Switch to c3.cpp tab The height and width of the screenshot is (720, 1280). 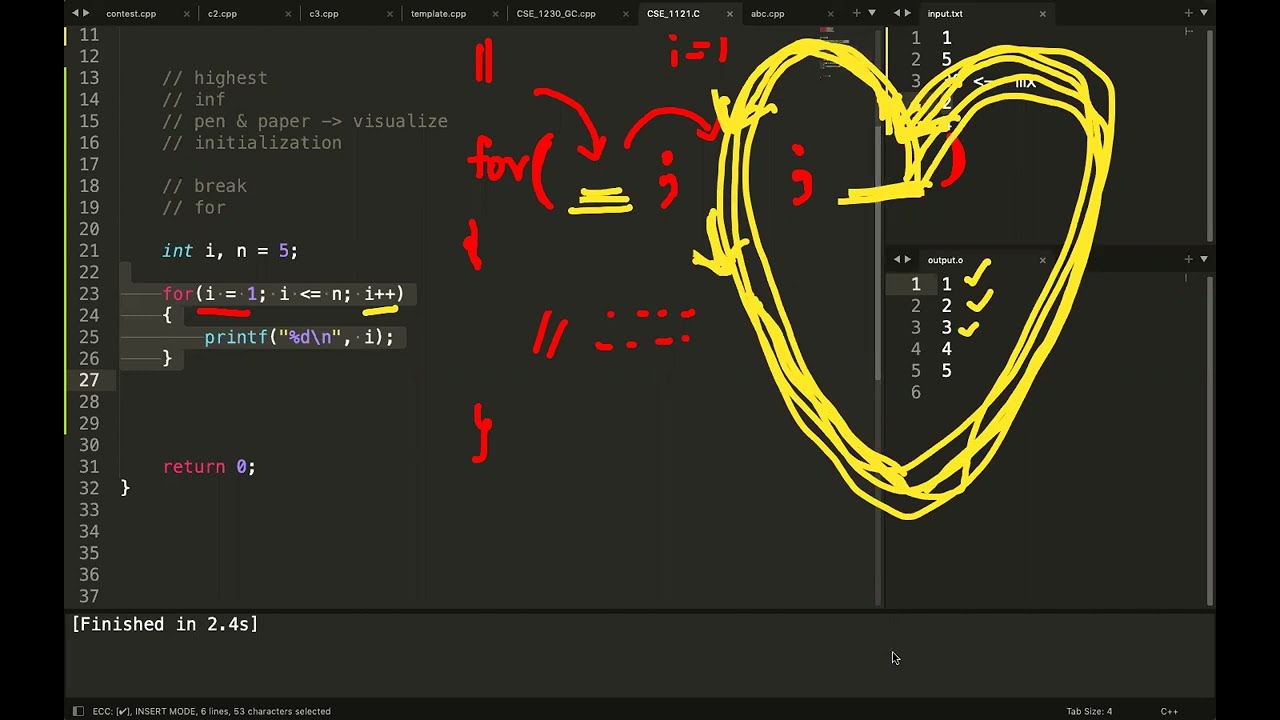[x=324, y=14]
